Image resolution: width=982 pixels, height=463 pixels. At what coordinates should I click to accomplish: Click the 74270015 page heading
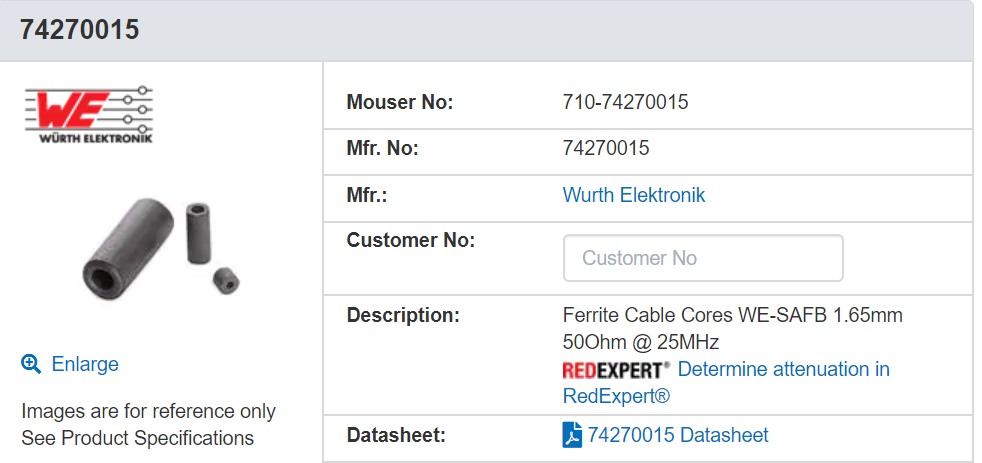pos(80,29)
